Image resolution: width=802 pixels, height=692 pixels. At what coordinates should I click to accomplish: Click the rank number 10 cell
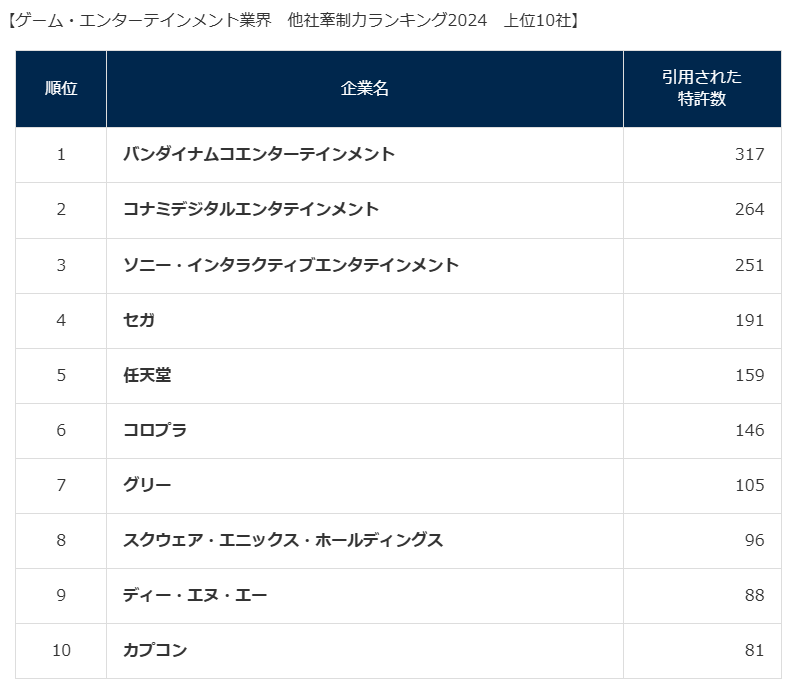61,650
